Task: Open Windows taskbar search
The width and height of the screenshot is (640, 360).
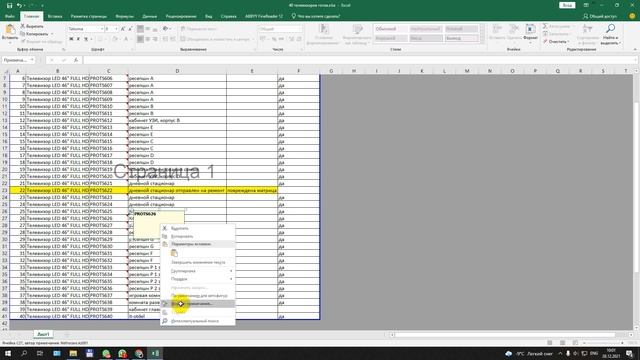Action: pos(24,353)
